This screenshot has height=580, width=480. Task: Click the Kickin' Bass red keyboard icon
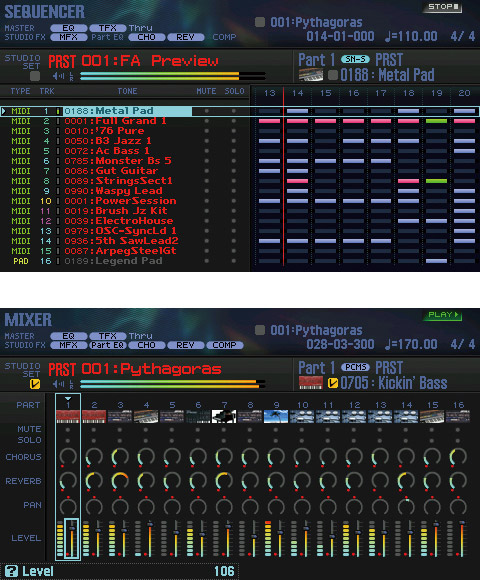pyautogui.click(x=311, y=383)
